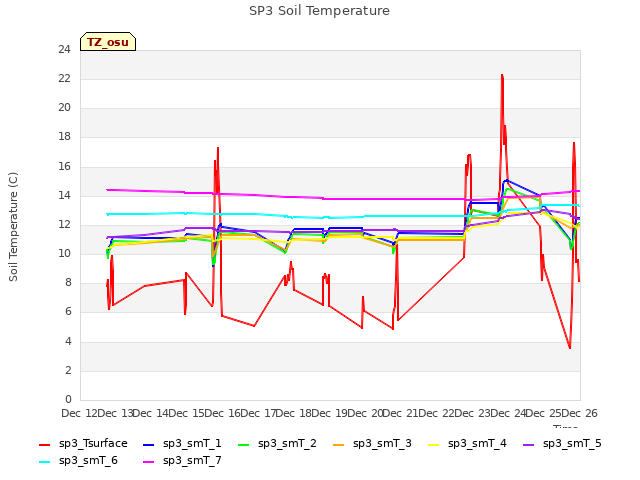Click the yellow sp3_smT_4 legend color marker
The height and width of the screenshot is (480, 640).
click(x=434, y=444)
